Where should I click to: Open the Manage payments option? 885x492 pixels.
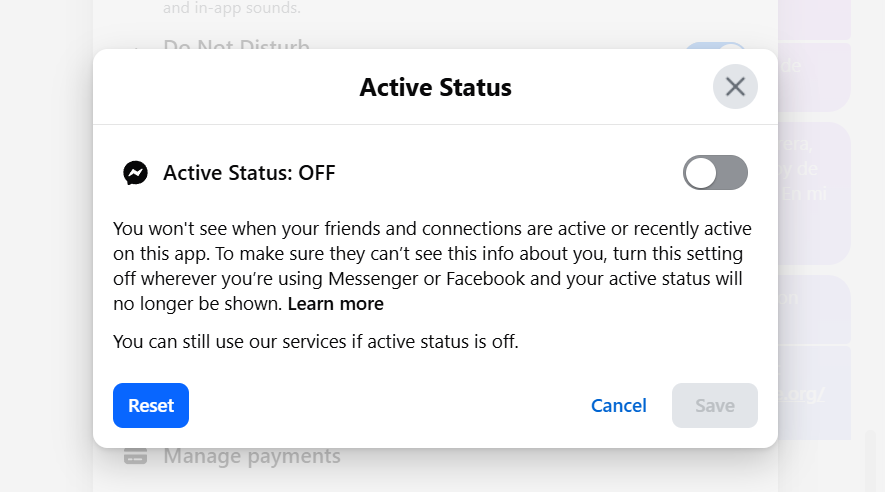click(252, 457)
